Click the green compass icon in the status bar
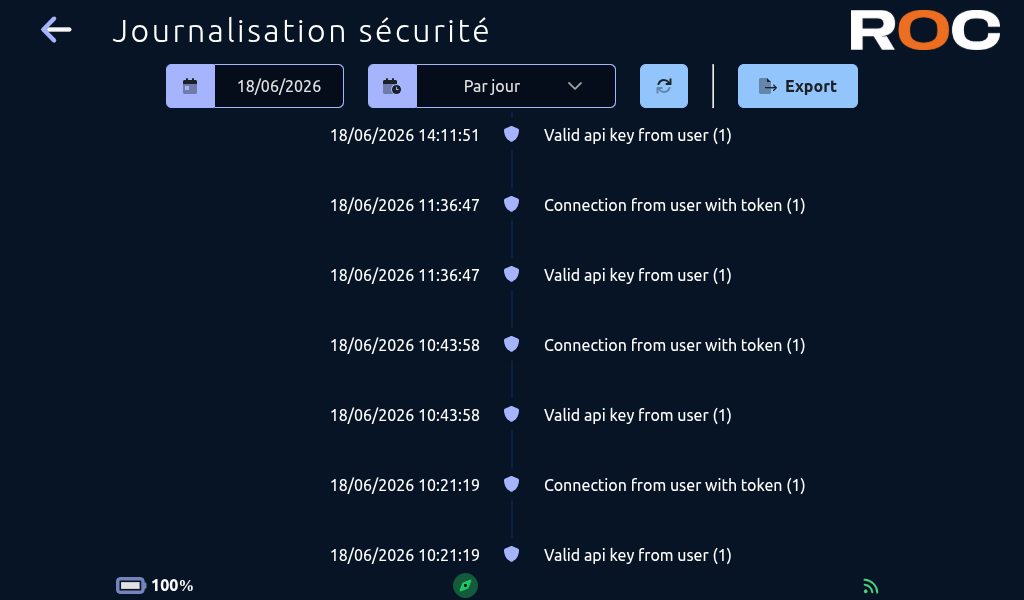This screenshot has width=1024, height=600. point(466,586)
